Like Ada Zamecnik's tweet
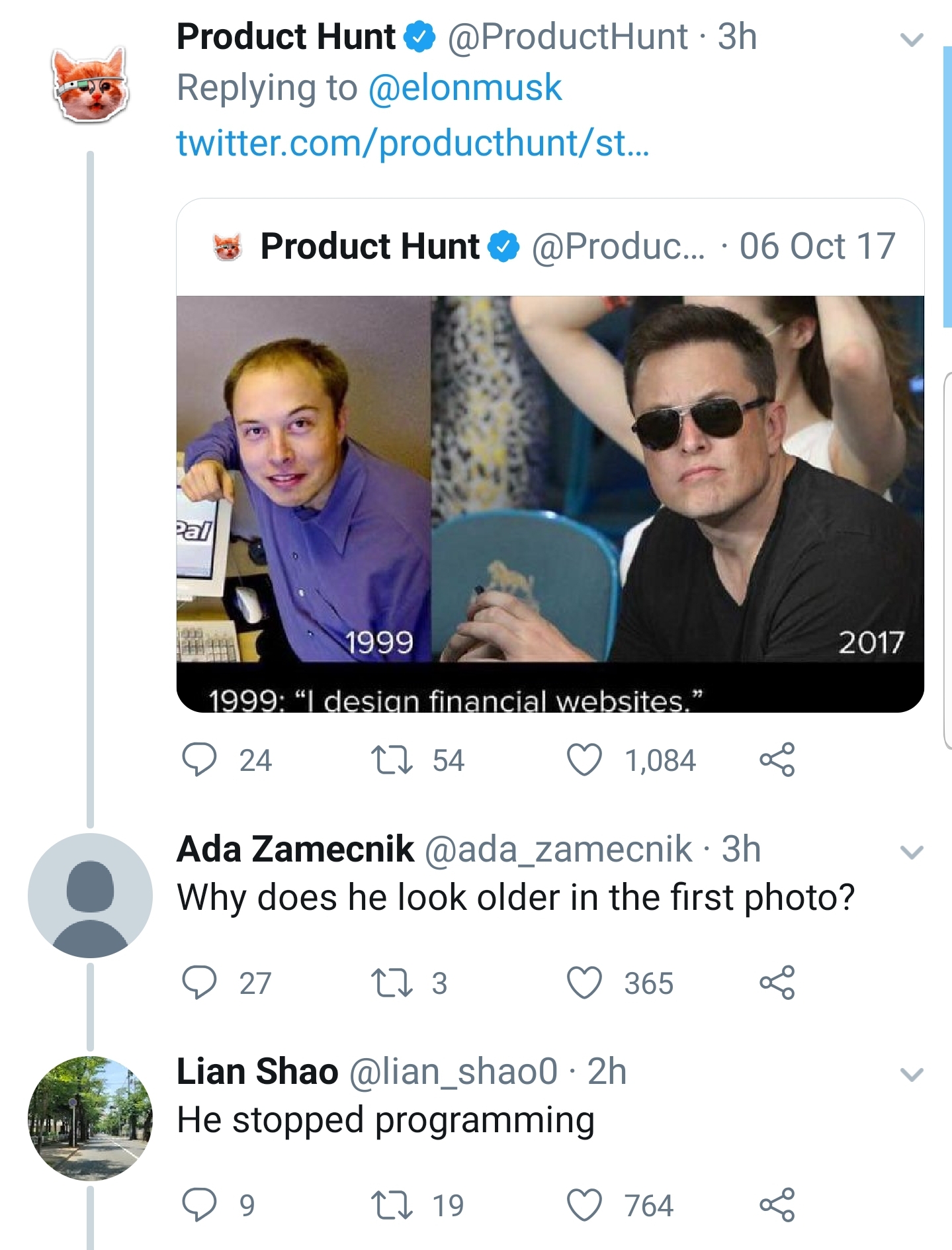 click(x=585, y=983)
